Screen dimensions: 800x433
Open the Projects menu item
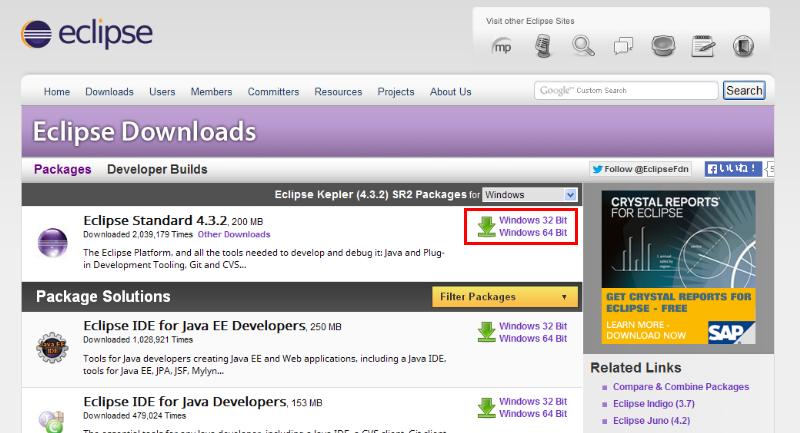click(x=396, y=92)
